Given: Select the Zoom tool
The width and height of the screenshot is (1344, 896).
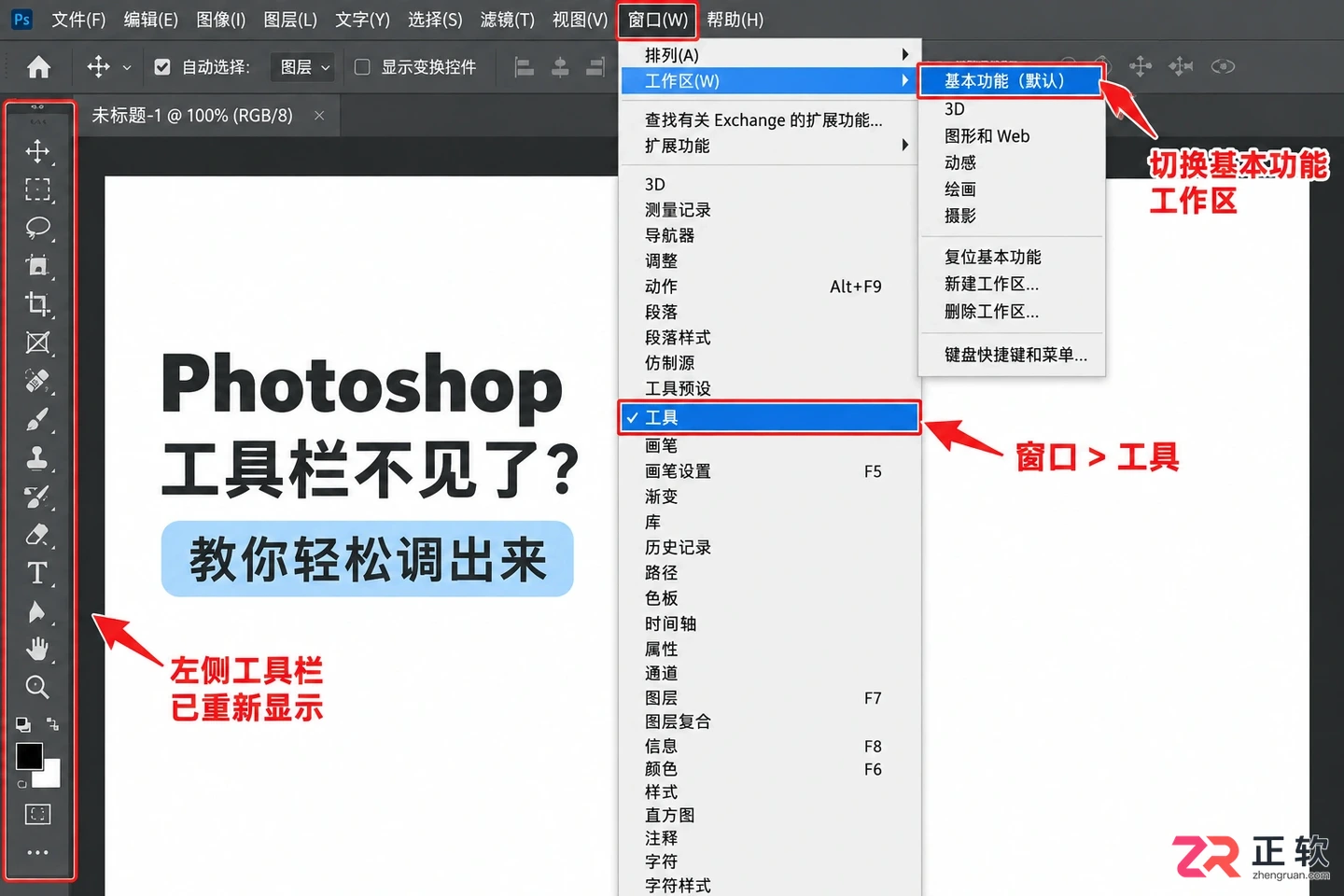Looking at the screenshot, I should (37, 687).
